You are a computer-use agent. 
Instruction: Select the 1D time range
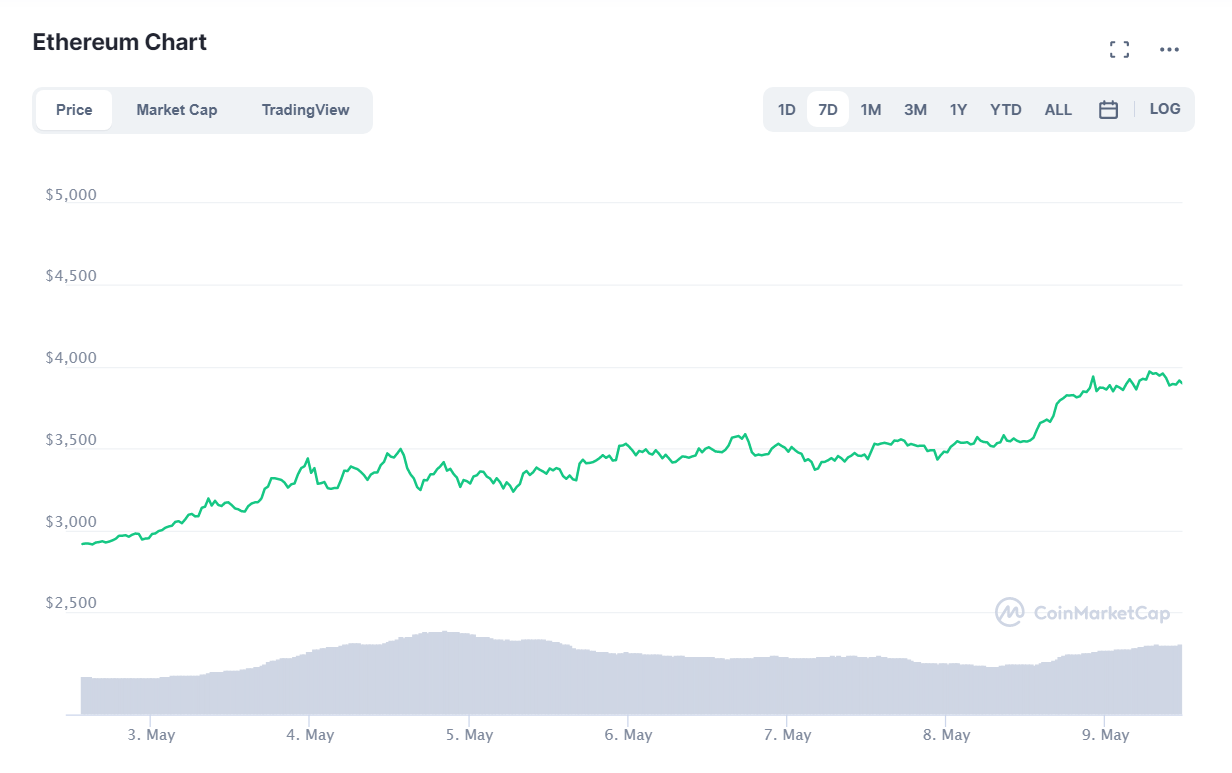(x=787, y=110)
